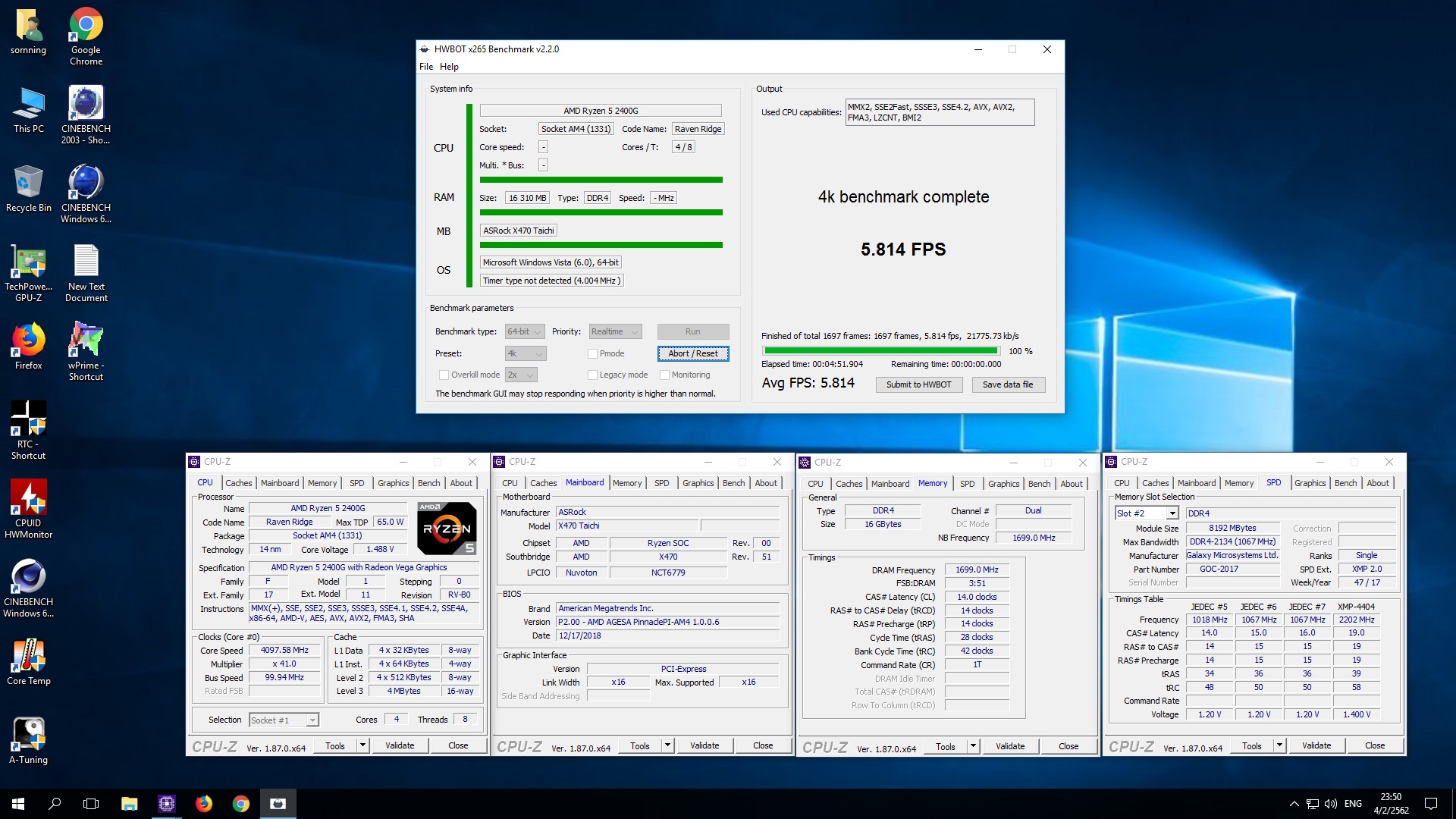Click Abort / Reset button
This screenshot has height=819, width=1456.
[x=693, y=353]
